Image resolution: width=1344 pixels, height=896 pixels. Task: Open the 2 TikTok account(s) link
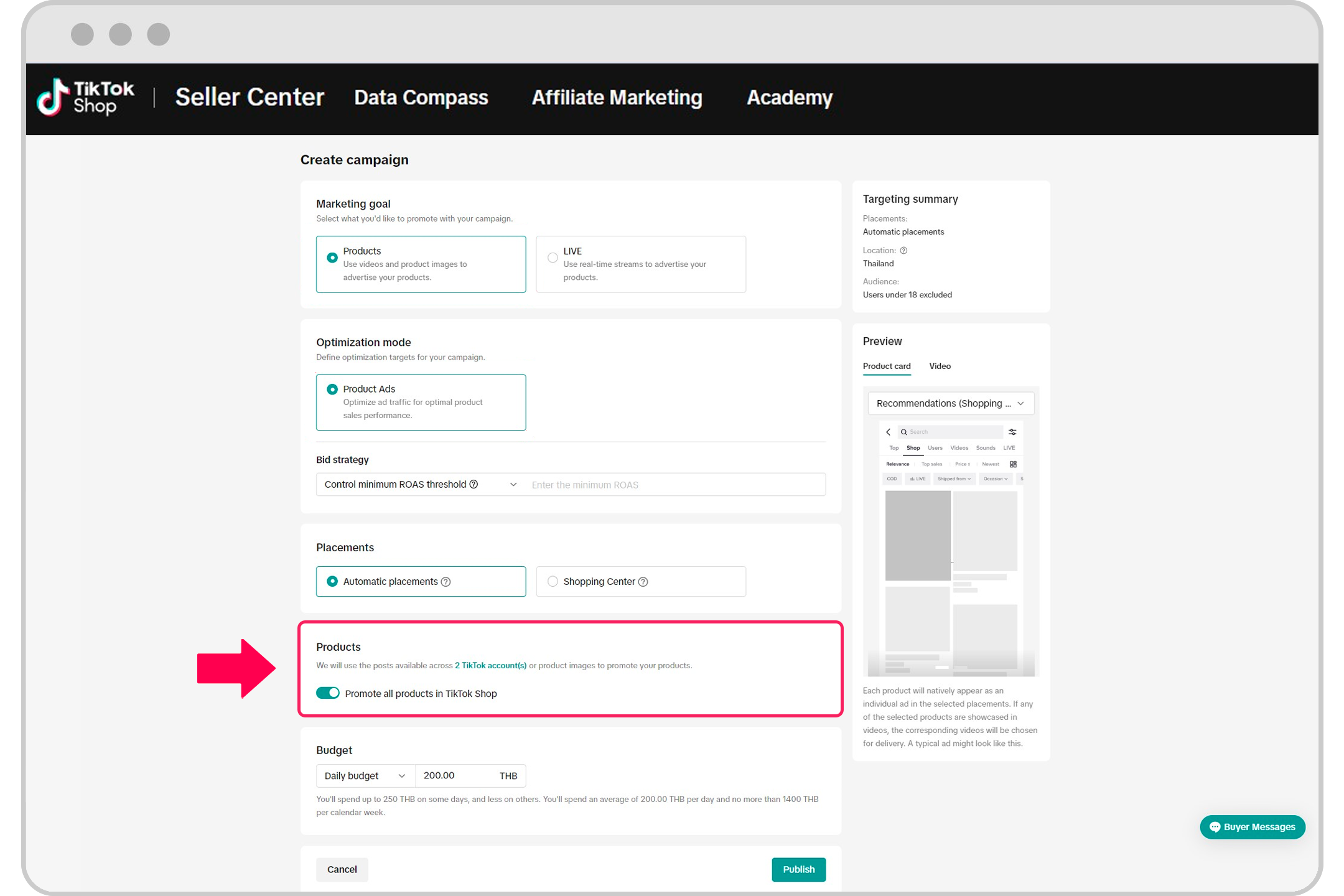(x=490, y=665)
